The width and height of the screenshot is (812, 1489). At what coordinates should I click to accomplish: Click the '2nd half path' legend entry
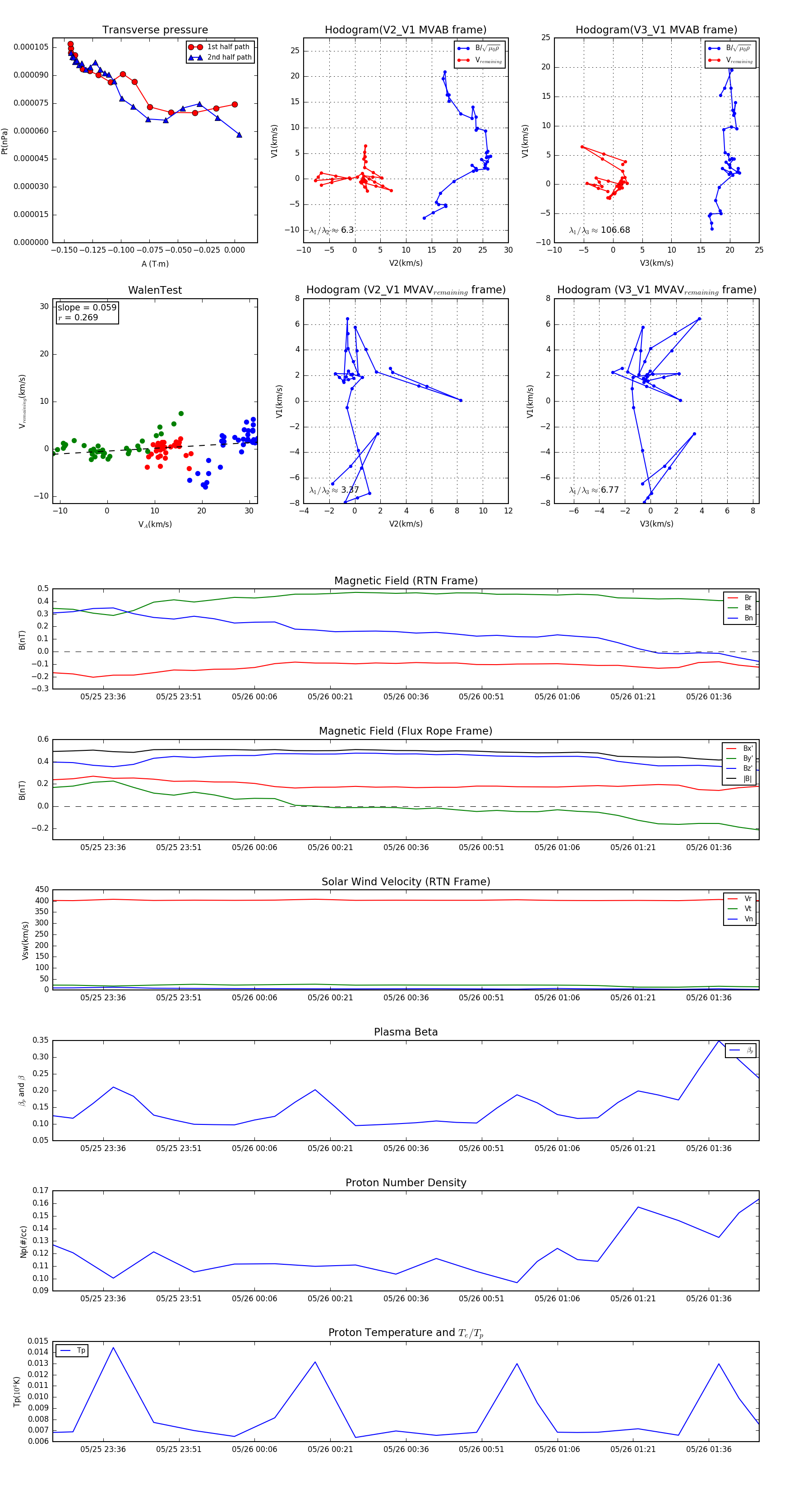[x=220, y=57]
